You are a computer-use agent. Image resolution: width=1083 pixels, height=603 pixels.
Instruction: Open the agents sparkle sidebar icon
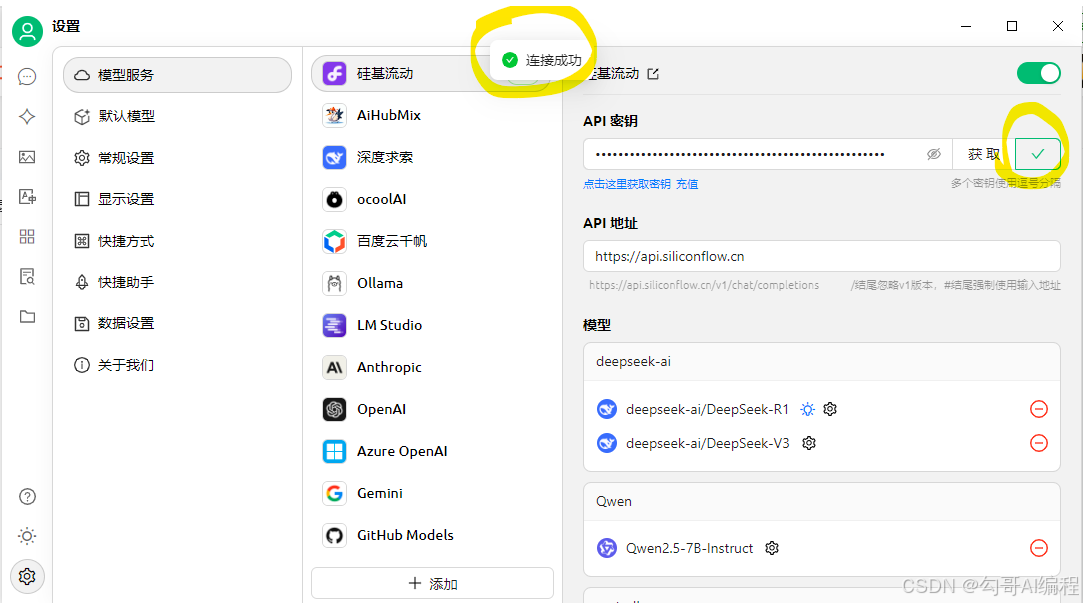pyautogui.click(x=27, y=117)
